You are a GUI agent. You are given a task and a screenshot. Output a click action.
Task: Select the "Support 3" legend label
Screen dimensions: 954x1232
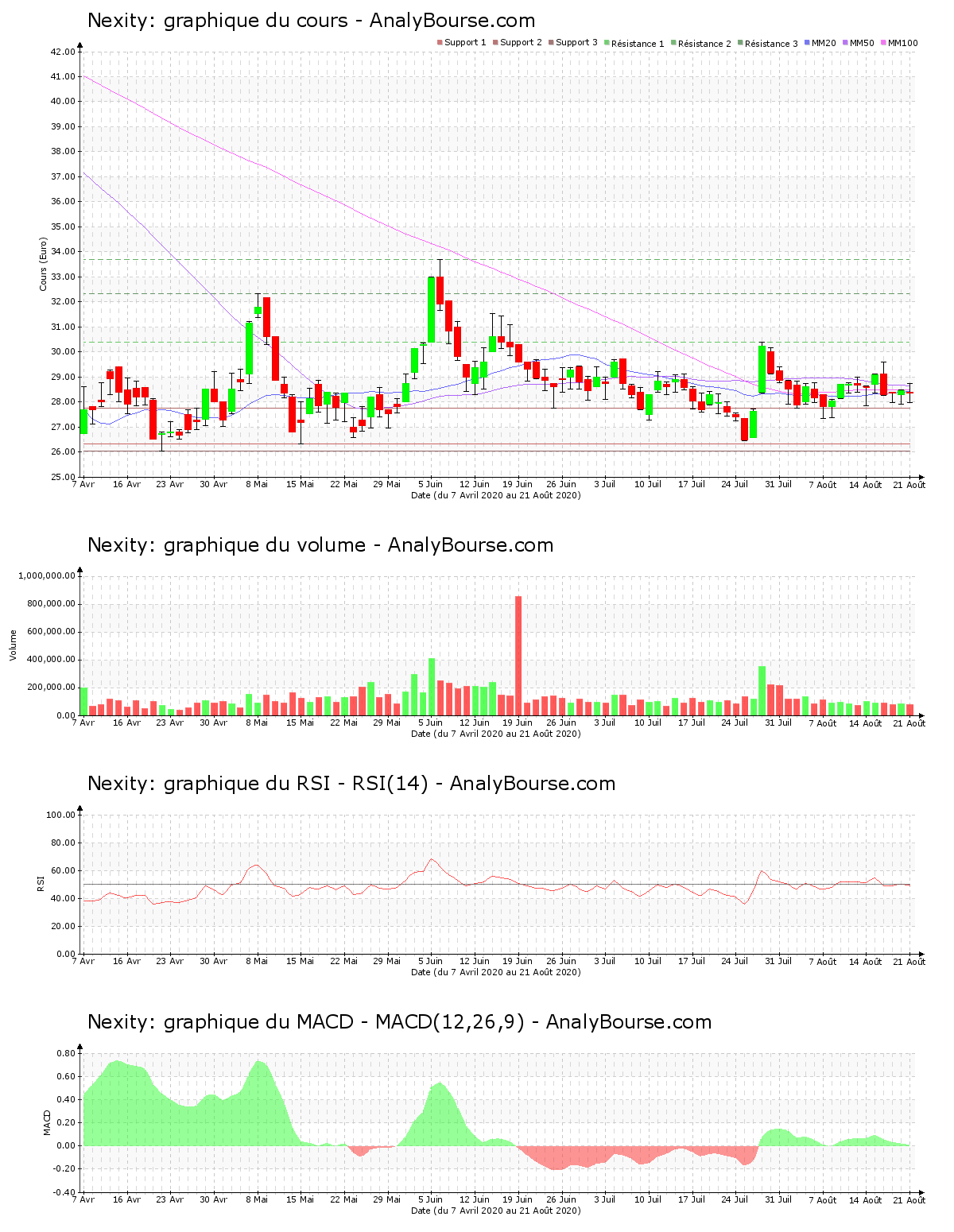click(576, 43)
